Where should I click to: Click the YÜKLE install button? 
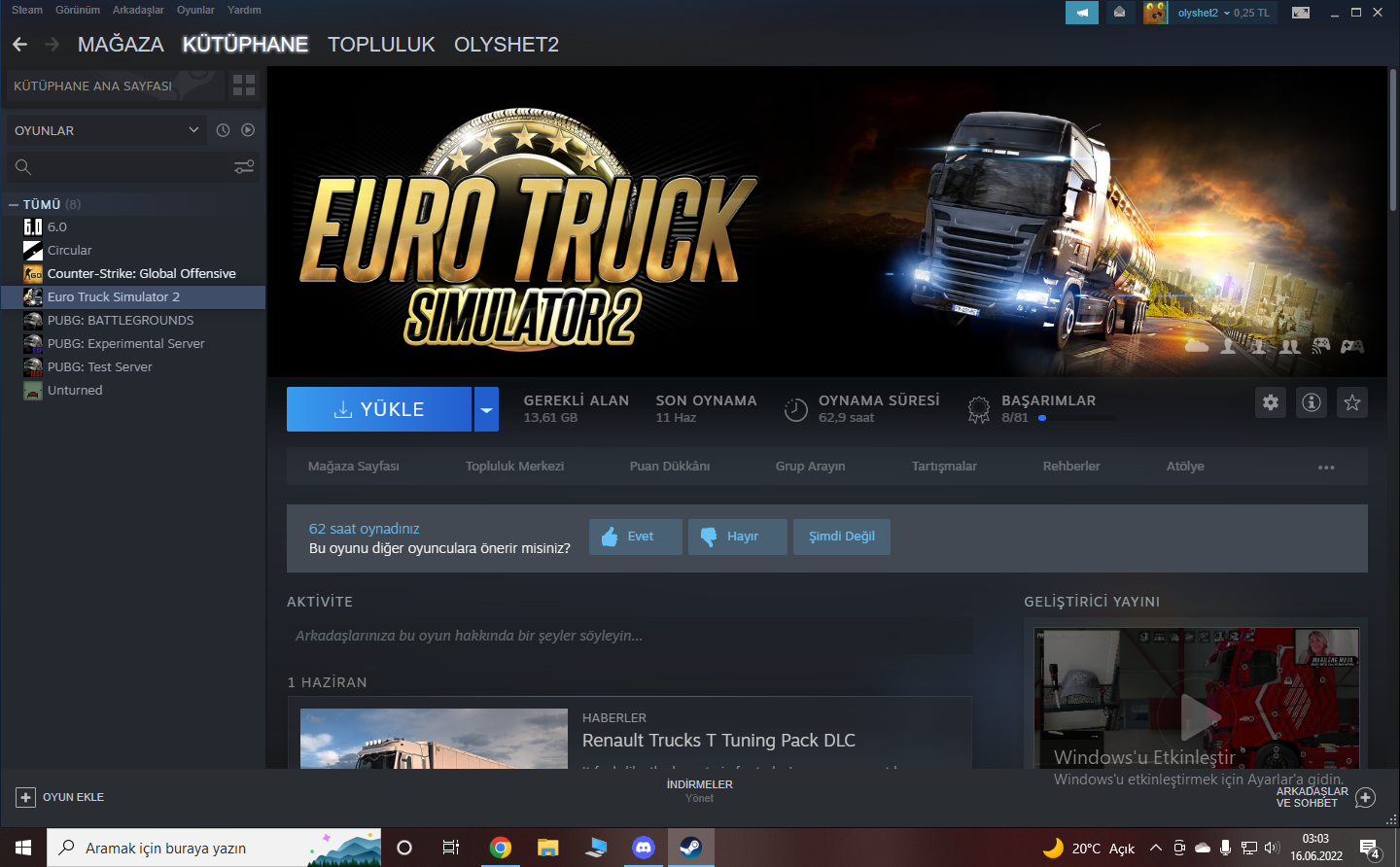tap(379, 409)
